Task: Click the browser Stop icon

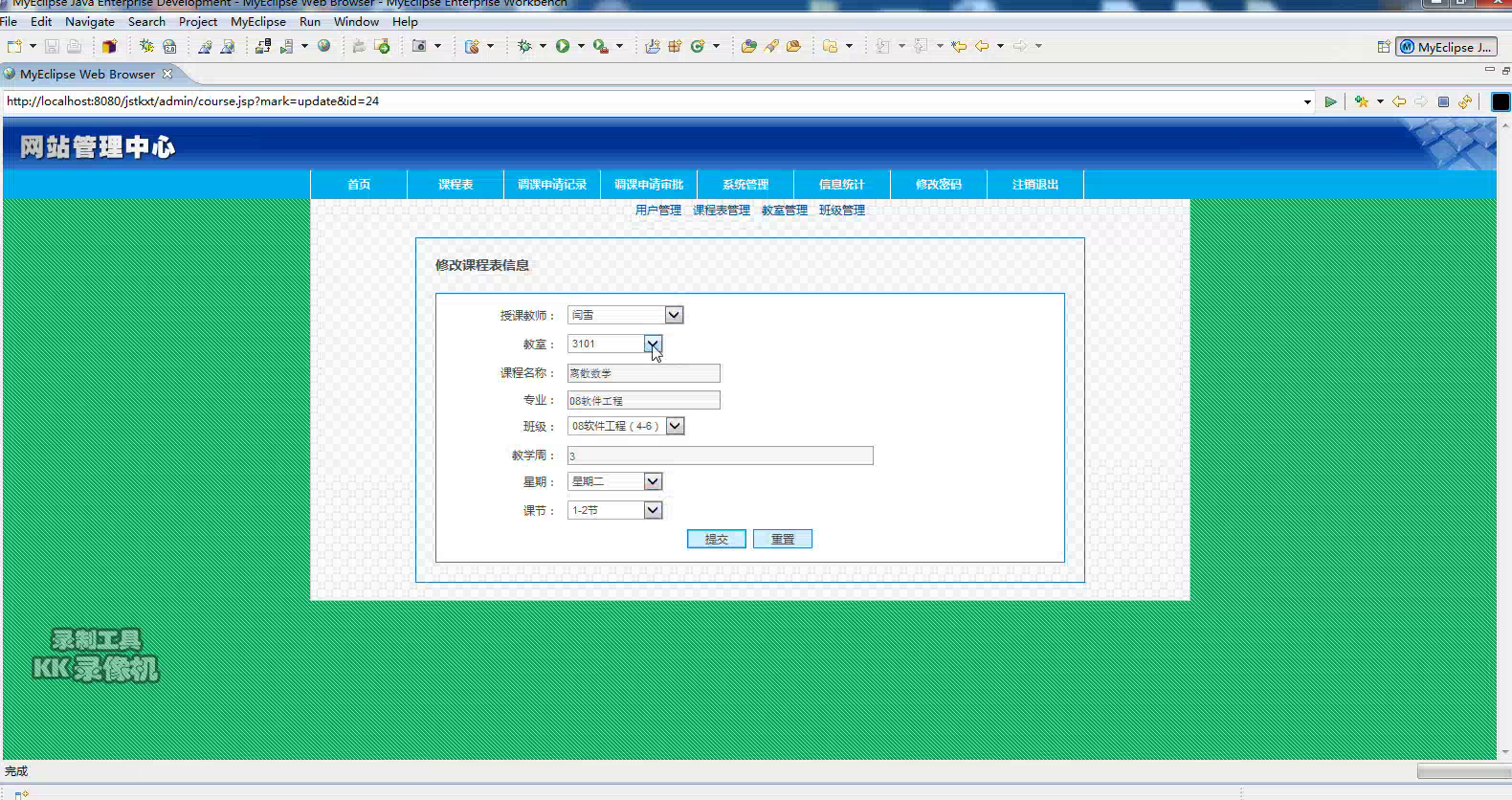Action: (1443, 101)
